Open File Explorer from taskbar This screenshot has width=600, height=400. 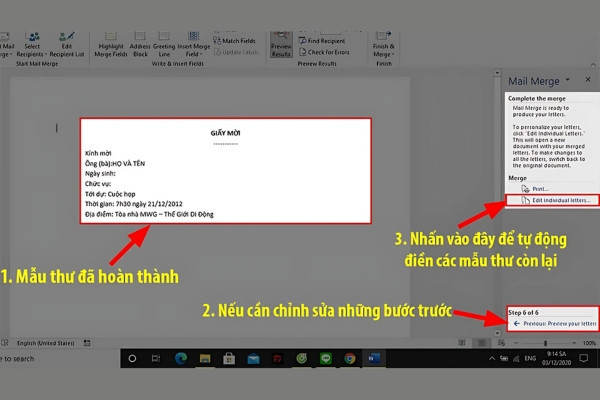205,359
